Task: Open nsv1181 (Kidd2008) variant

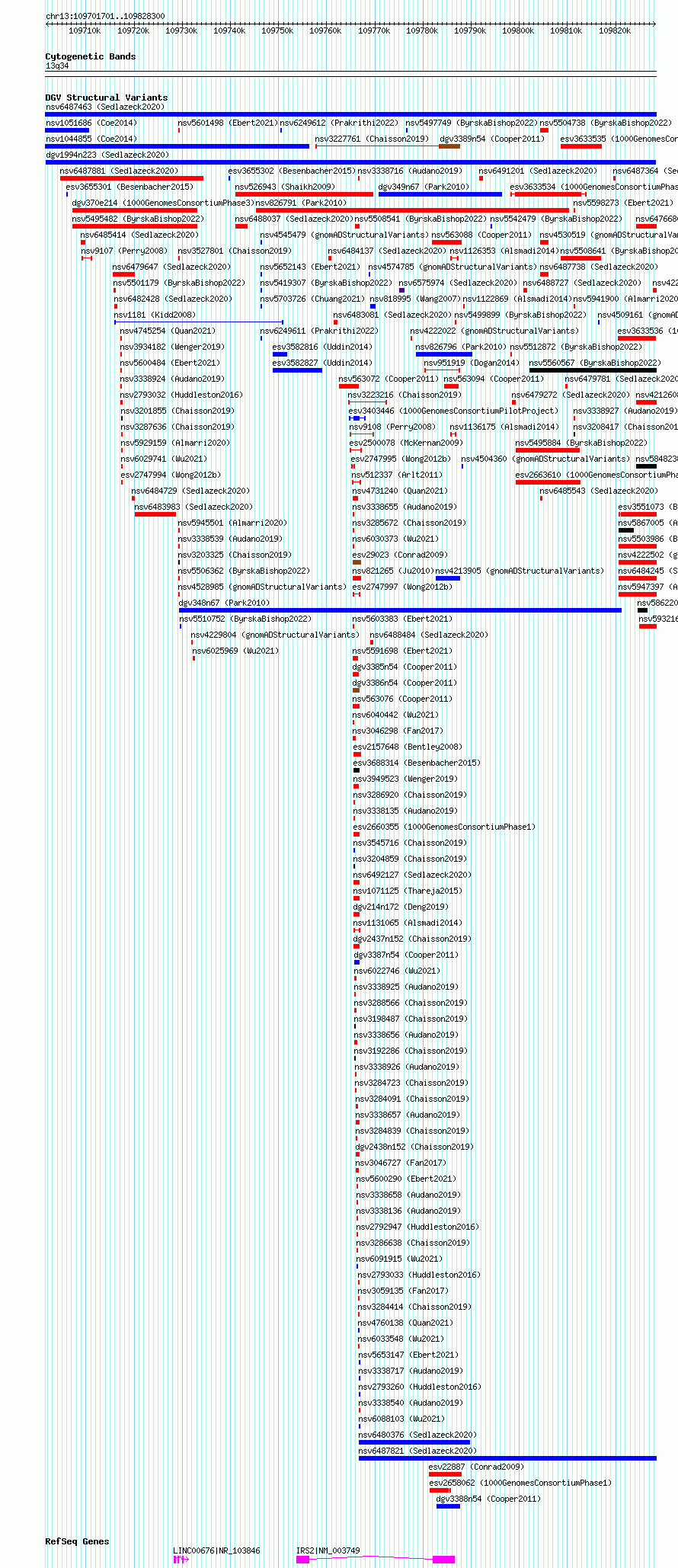Action: click(x=155, y=315)
